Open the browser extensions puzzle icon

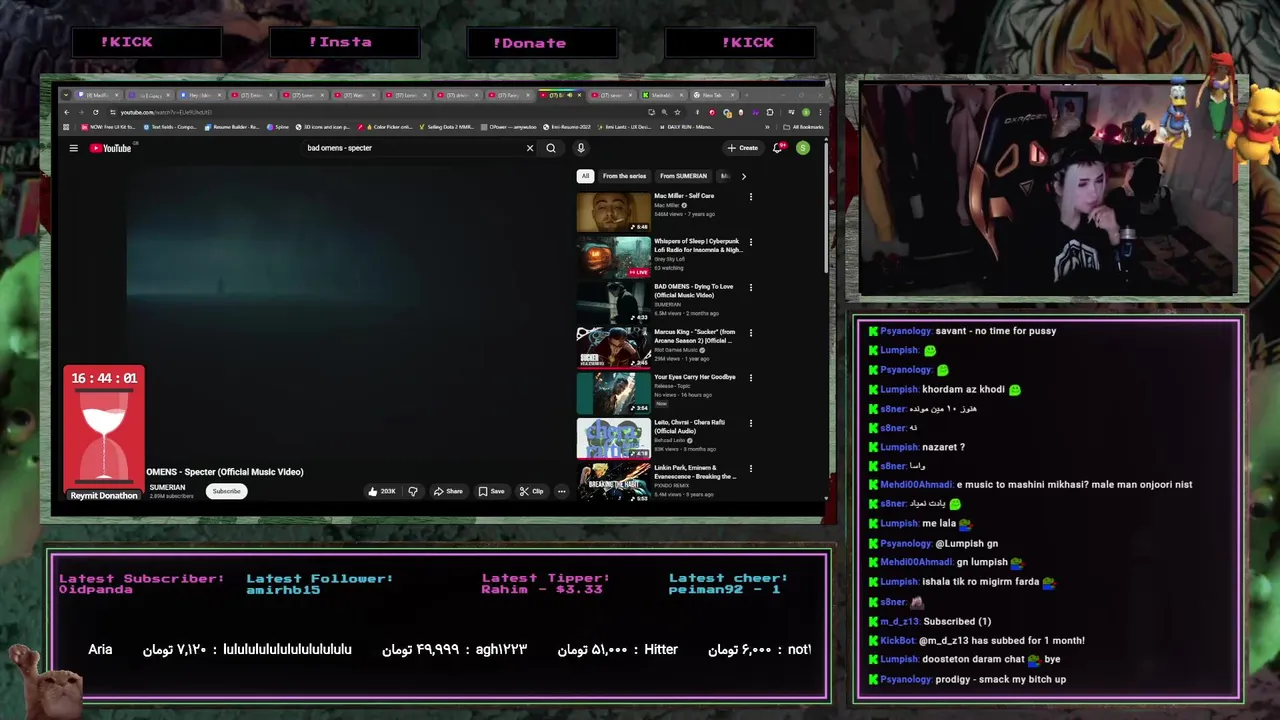point(770,112)
